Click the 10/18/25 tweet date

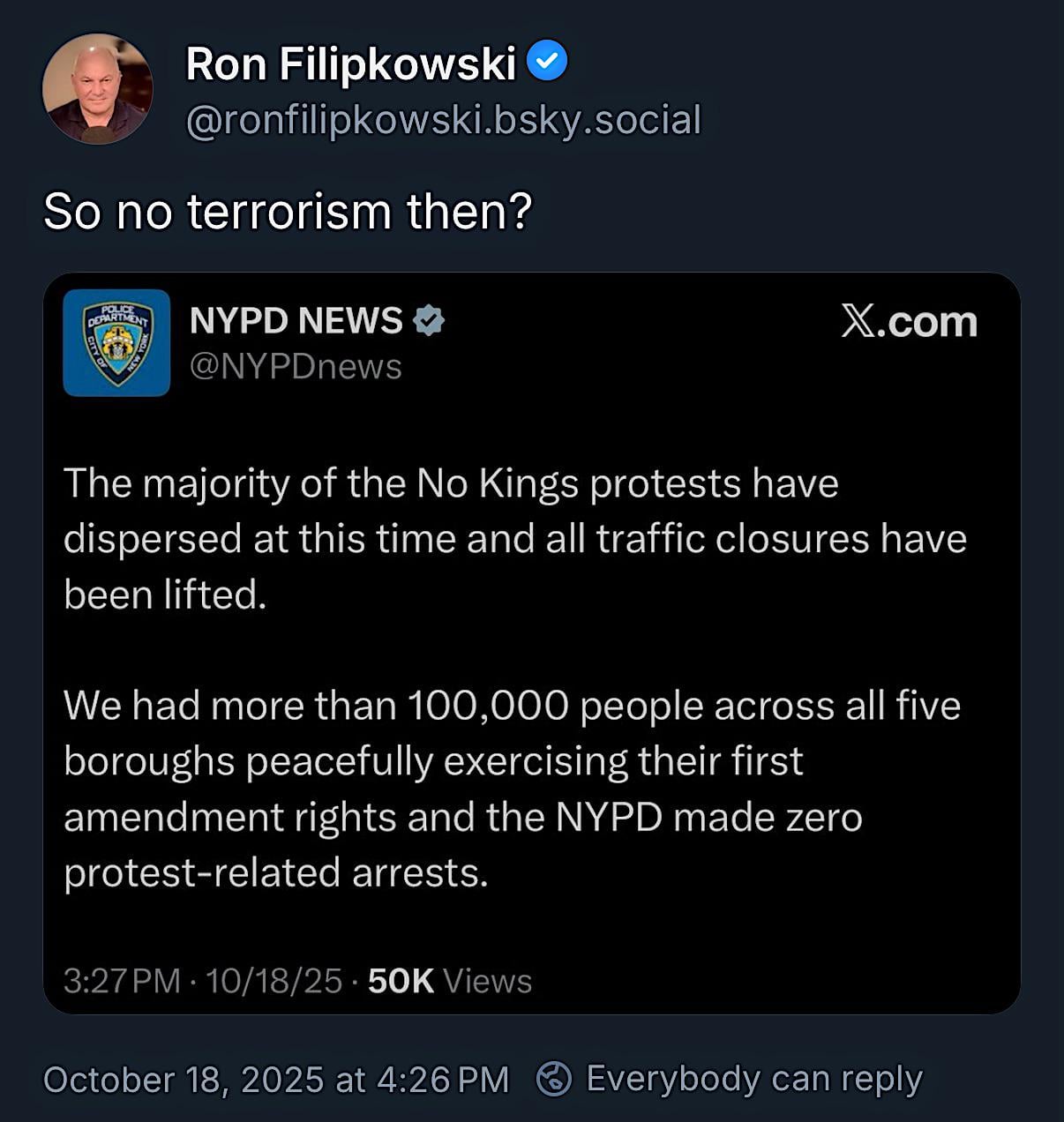273,981
